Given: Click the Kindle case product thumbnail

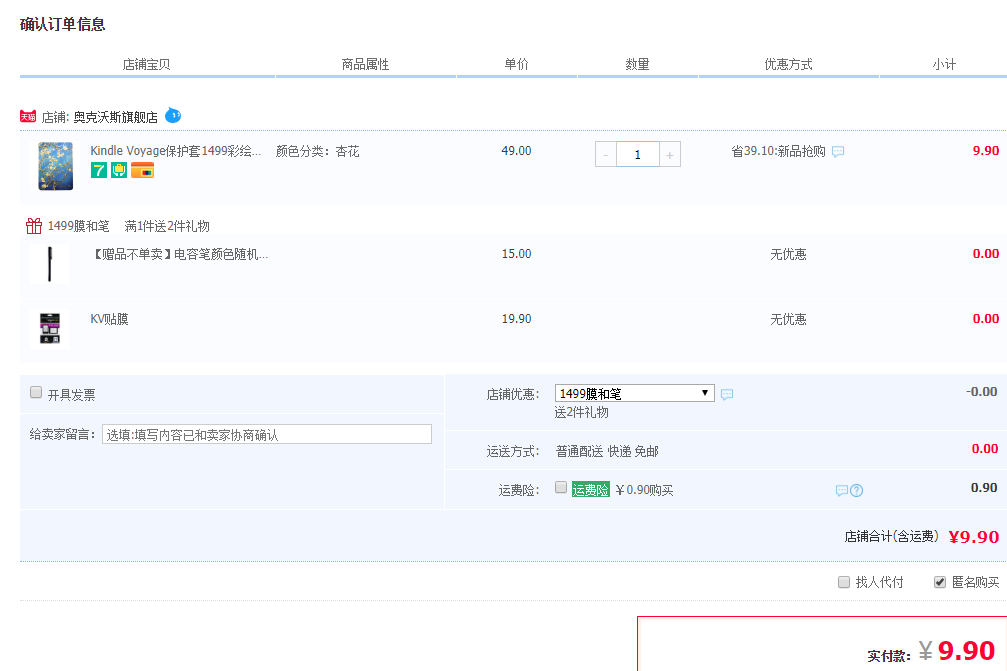Looking at the screenshot, I should (55, 165).
